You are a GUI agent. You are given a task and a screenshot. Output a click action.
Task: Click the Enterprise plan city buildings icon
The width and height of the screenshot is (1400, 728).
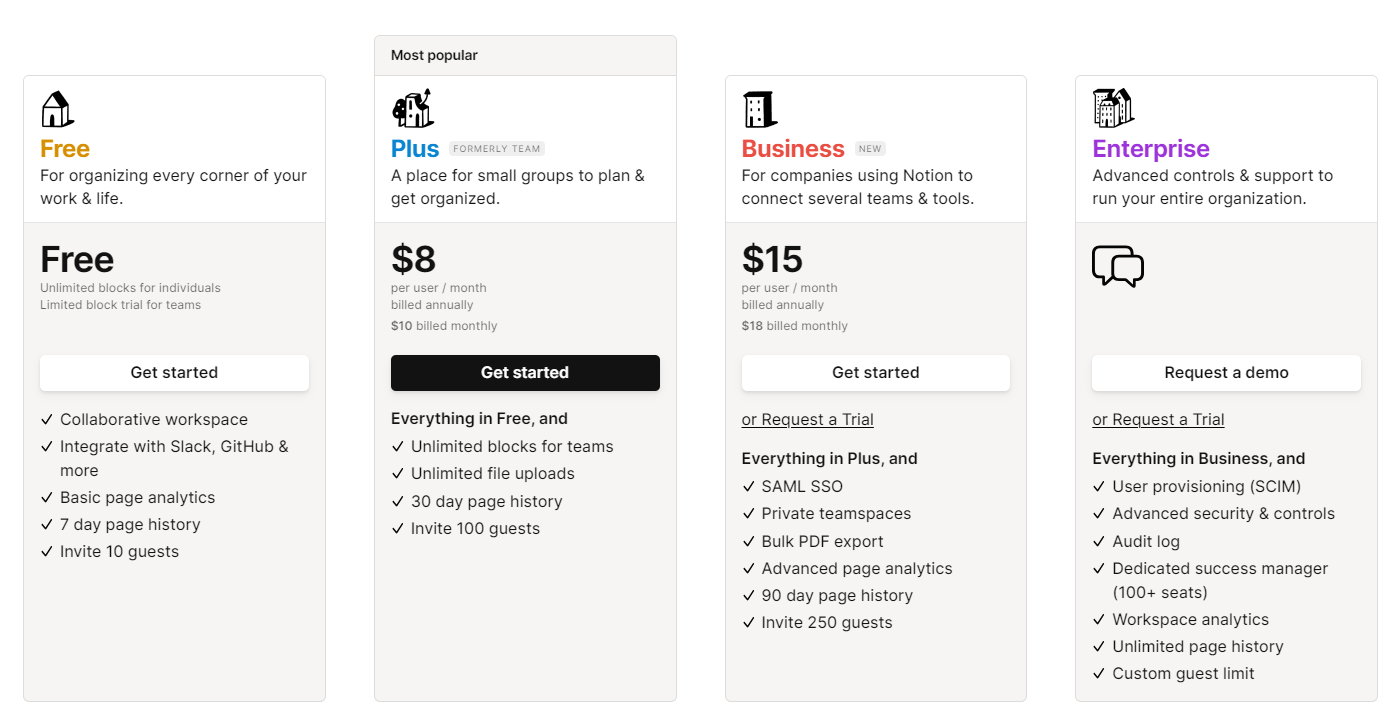click(1113, 108)
